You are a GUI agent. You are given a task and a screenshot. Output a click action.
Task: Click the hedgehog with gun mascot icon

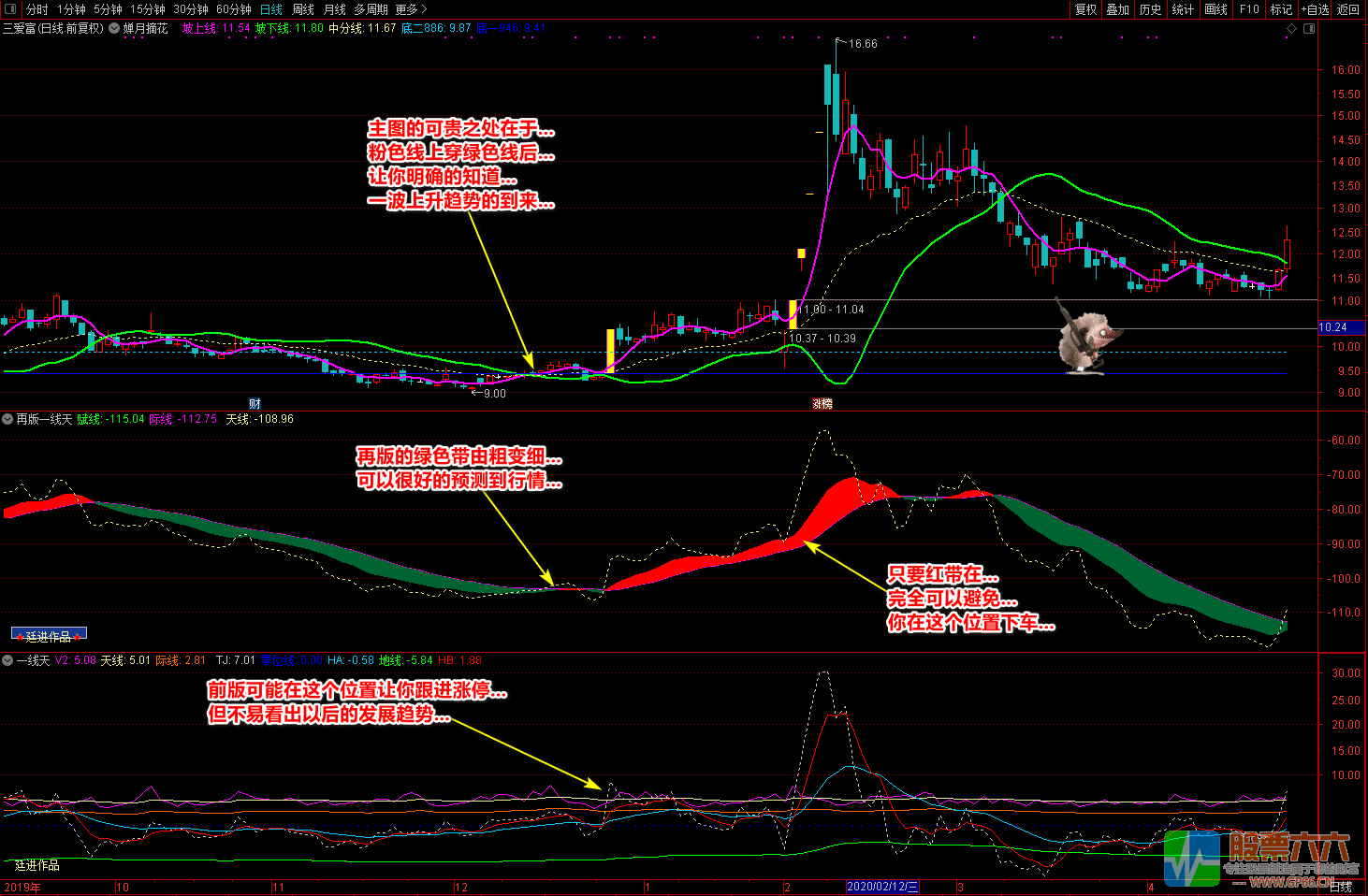click(x=1085, y=337)
